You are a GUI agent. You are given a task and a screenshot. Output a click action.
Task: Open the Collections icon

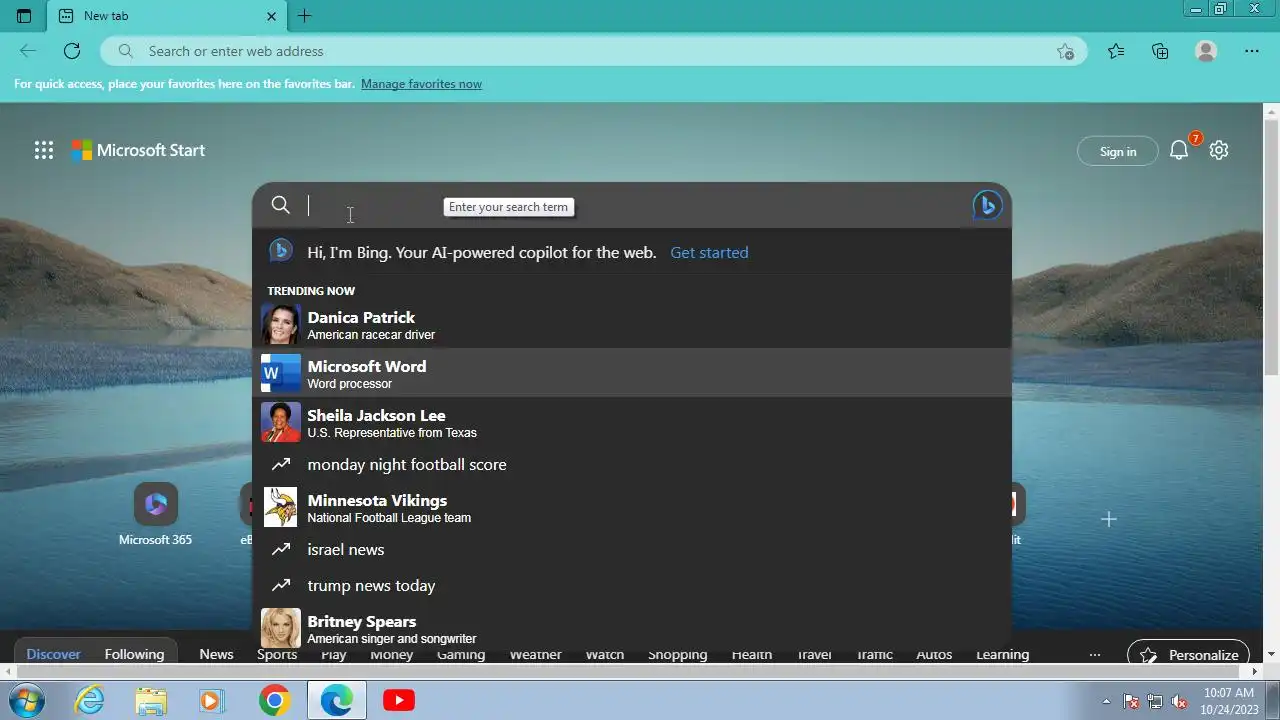[1160, 51]
